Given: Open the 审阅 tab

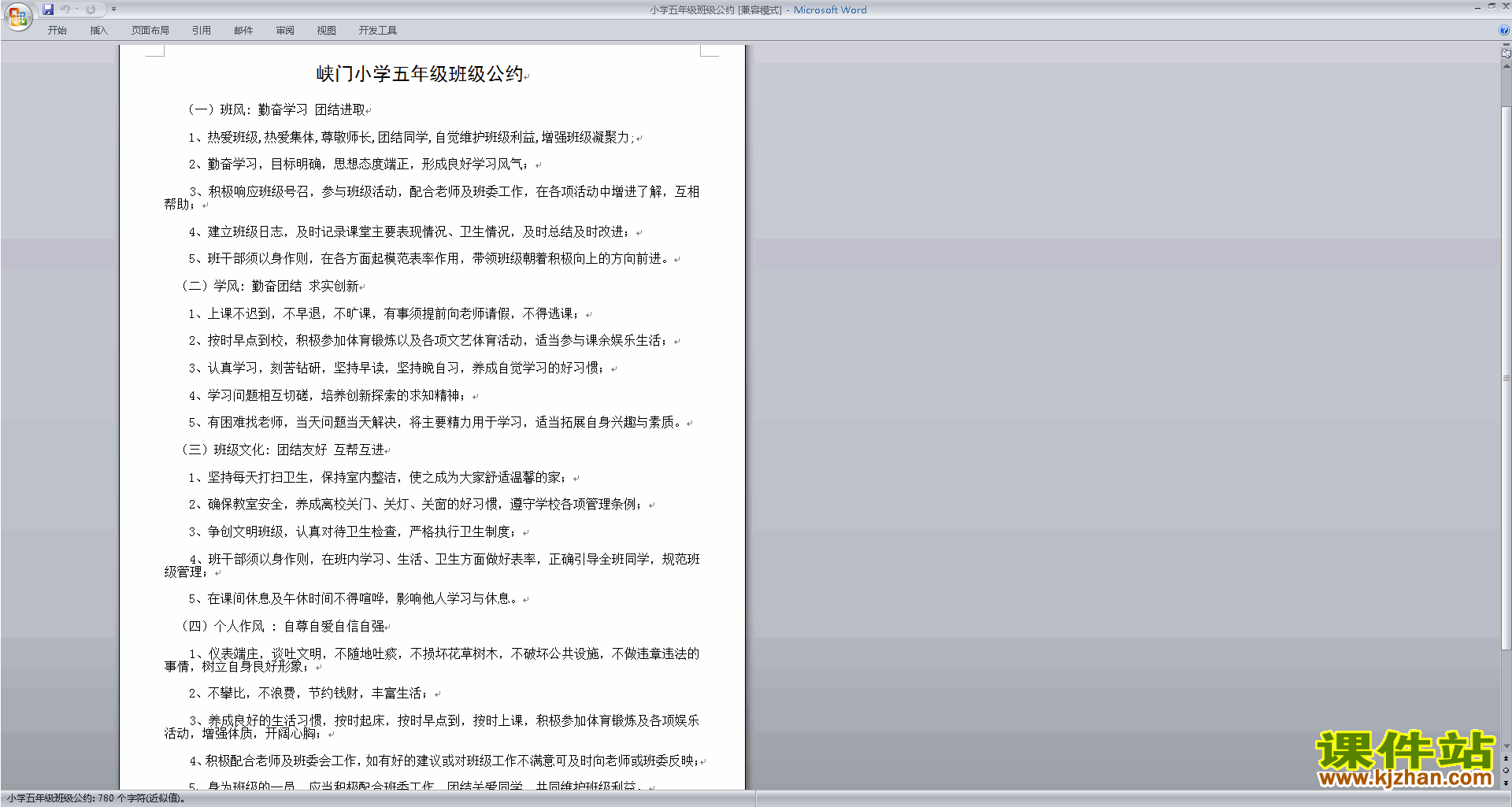Looking at the screenshot, I should tap(285, 31).
